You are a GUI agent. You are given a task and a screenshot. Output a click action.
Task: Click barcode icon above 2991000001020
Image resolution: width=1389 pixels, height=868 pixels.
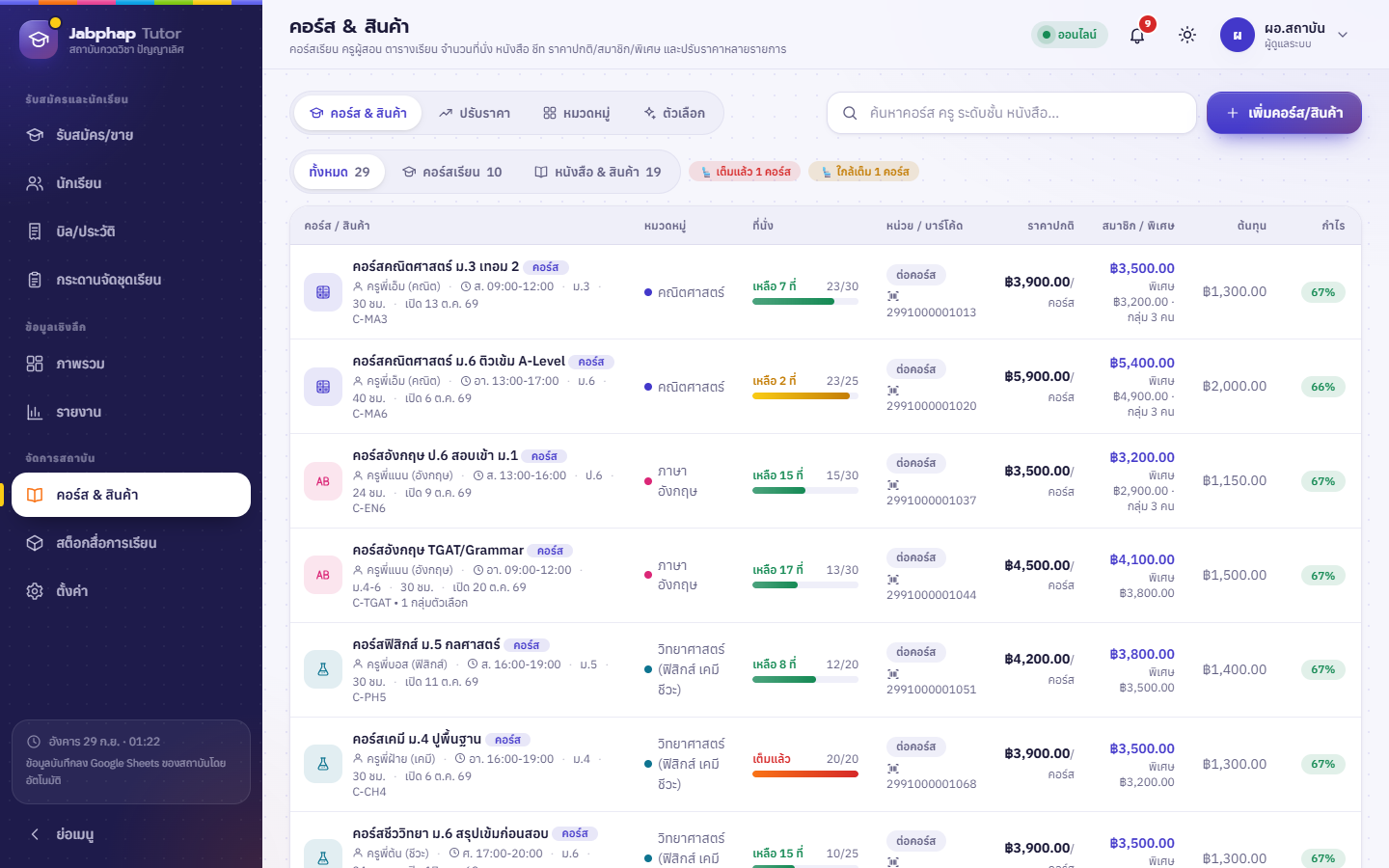(893, 391)
